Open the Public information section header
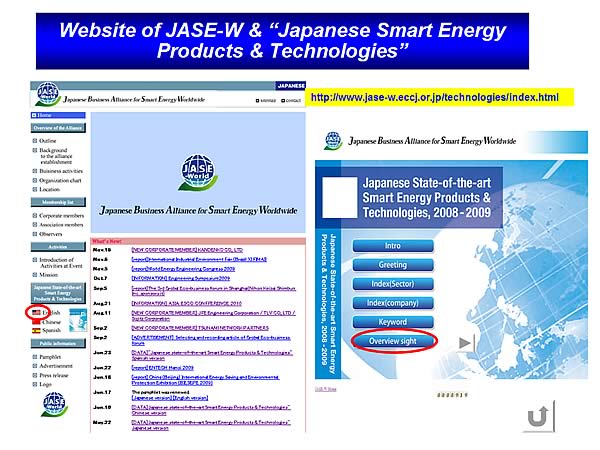The height and width of the screenshot is (450, 600). [x=58, y=343]
